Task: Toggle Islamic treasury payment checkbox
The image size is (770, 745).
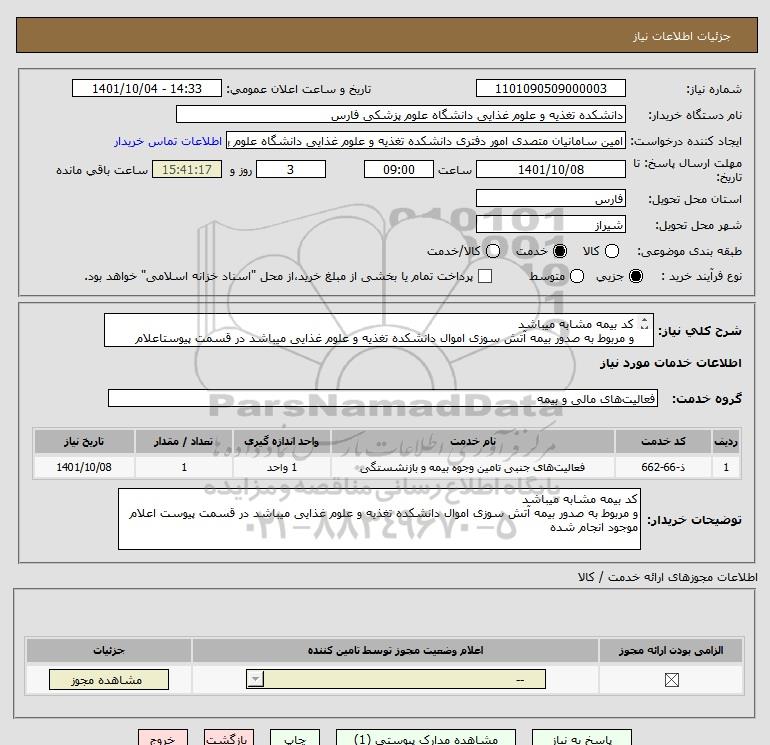Action: point(485,276)
